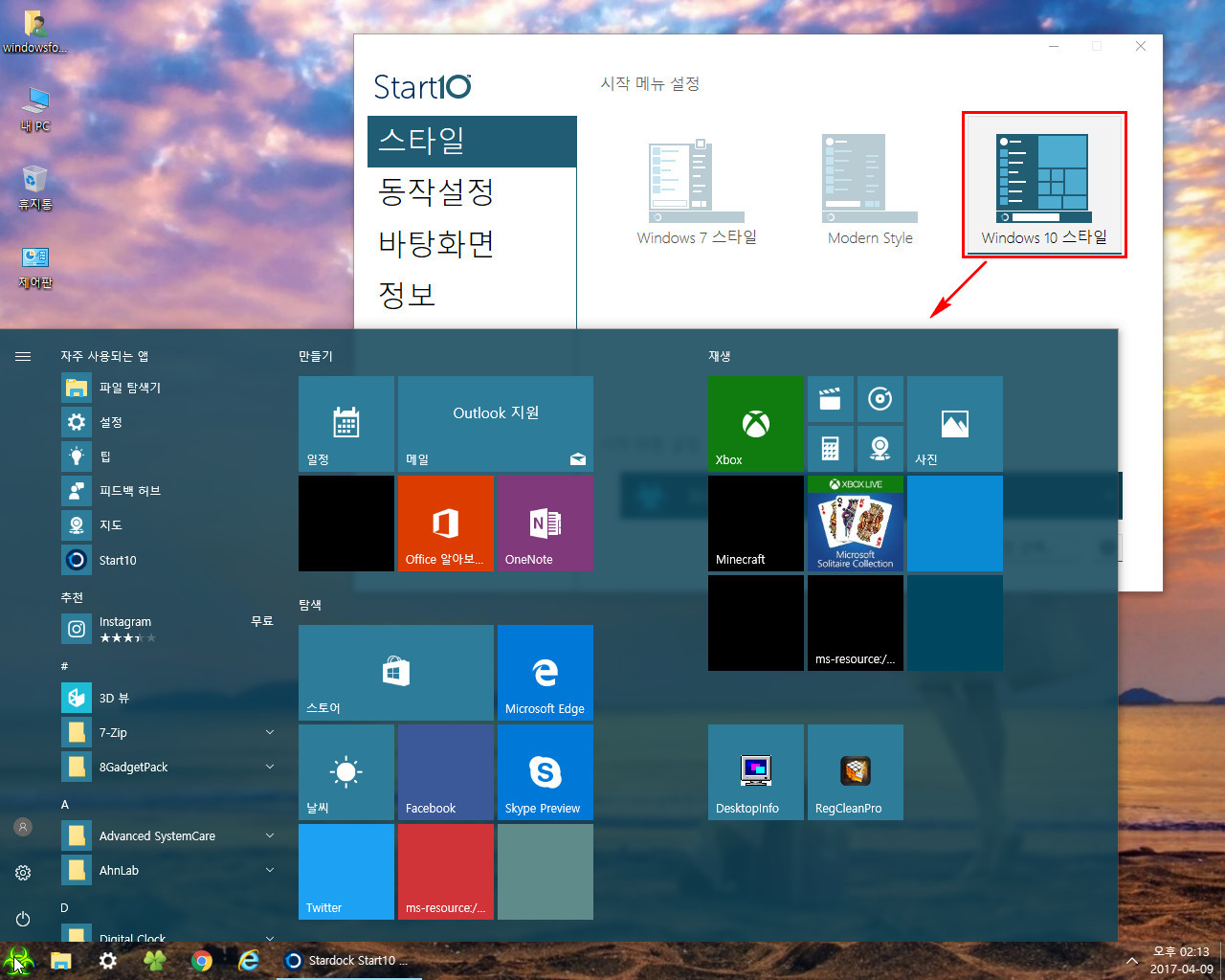Open the 날씨 weather tile

(x=345, y=771)
